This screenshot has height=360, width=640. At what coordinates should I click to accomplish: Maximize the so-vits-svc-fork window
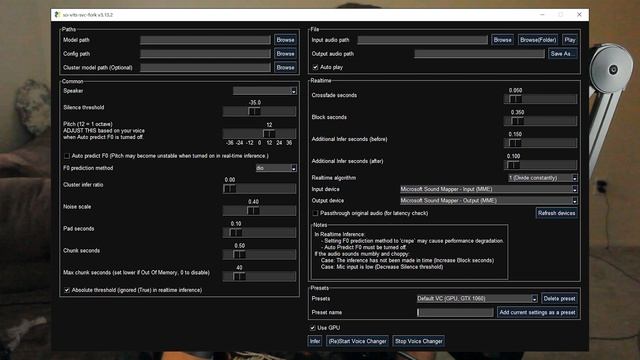tap(561, 15)
